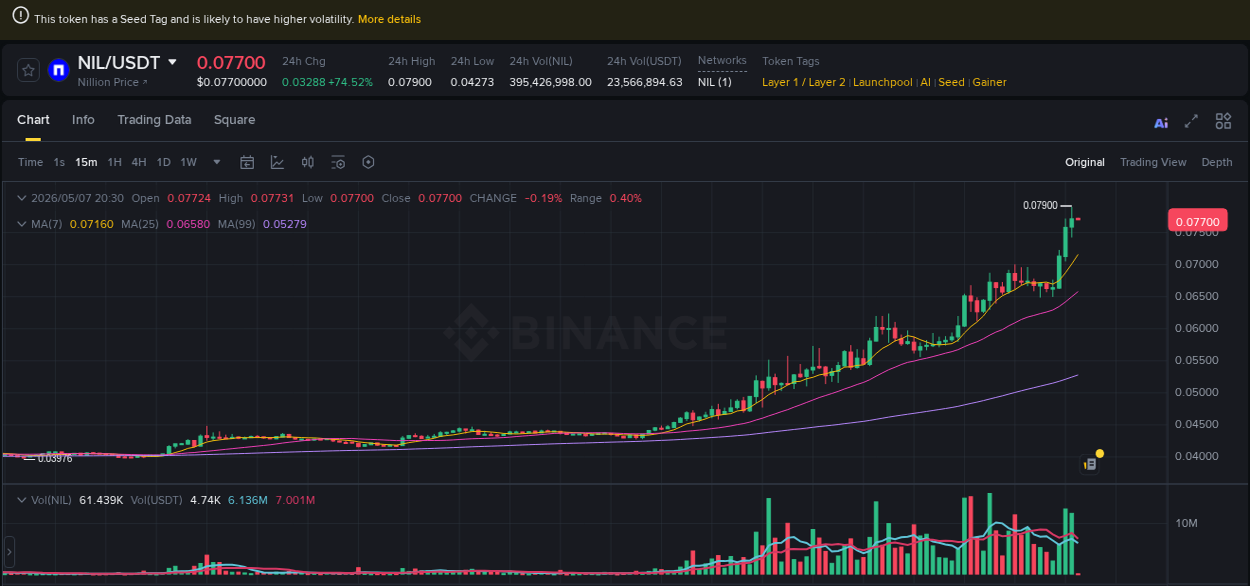Collapse the Vol(NIL) indicator row
This screenshot has width=1250, height=586.
(x=22, y=499)
